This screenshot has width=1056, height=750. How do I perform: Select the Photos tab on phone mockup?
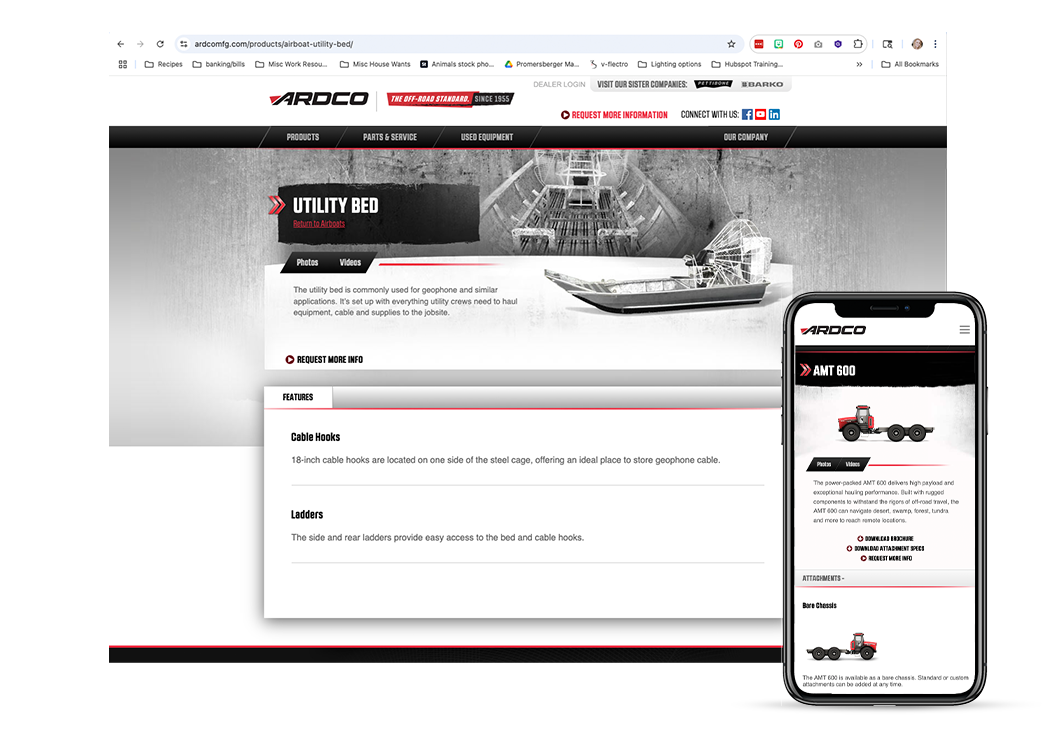coord(824,465)
